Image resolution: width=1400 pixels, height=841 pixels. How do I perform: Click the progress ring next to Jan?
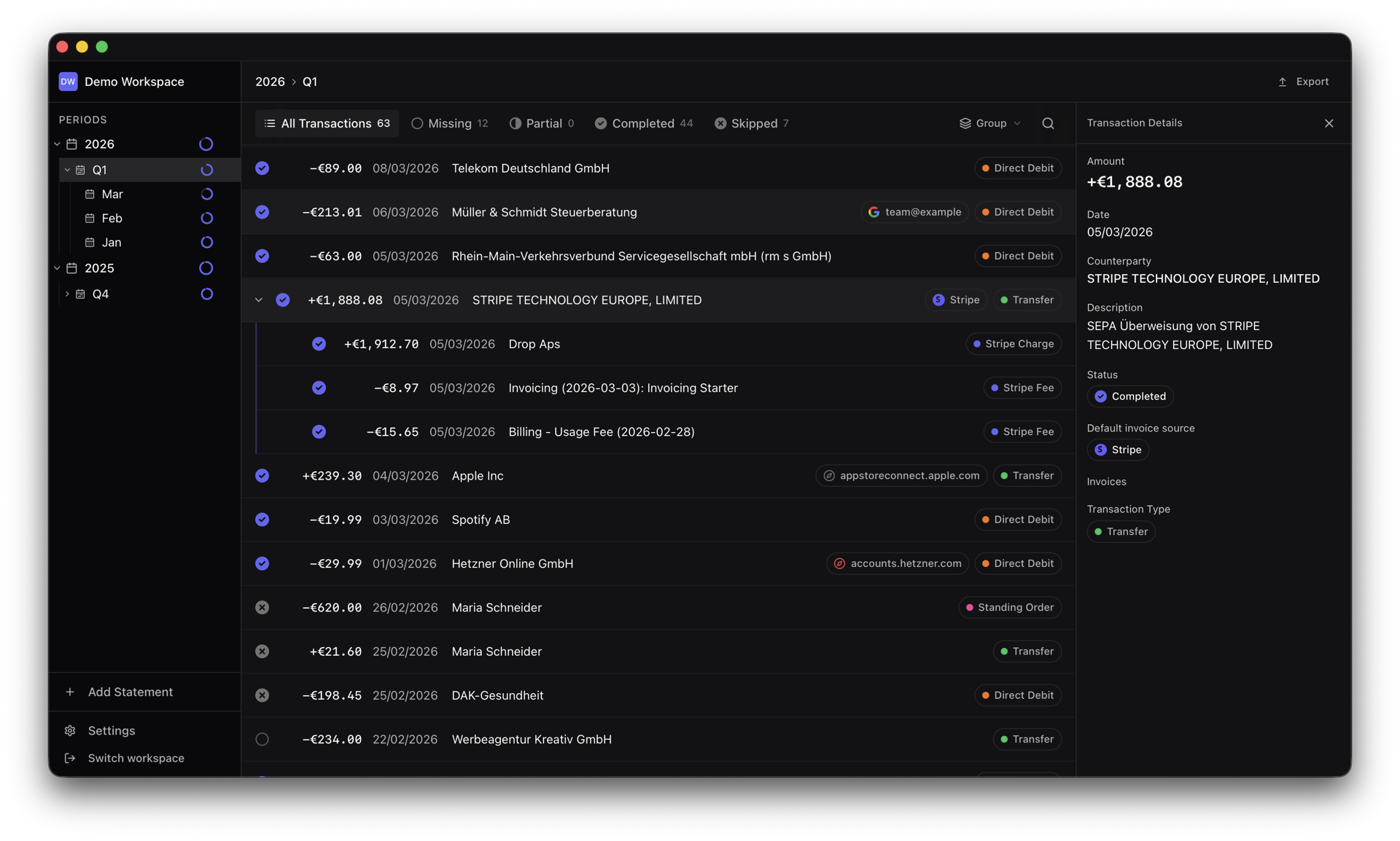[x=207, y=242]
